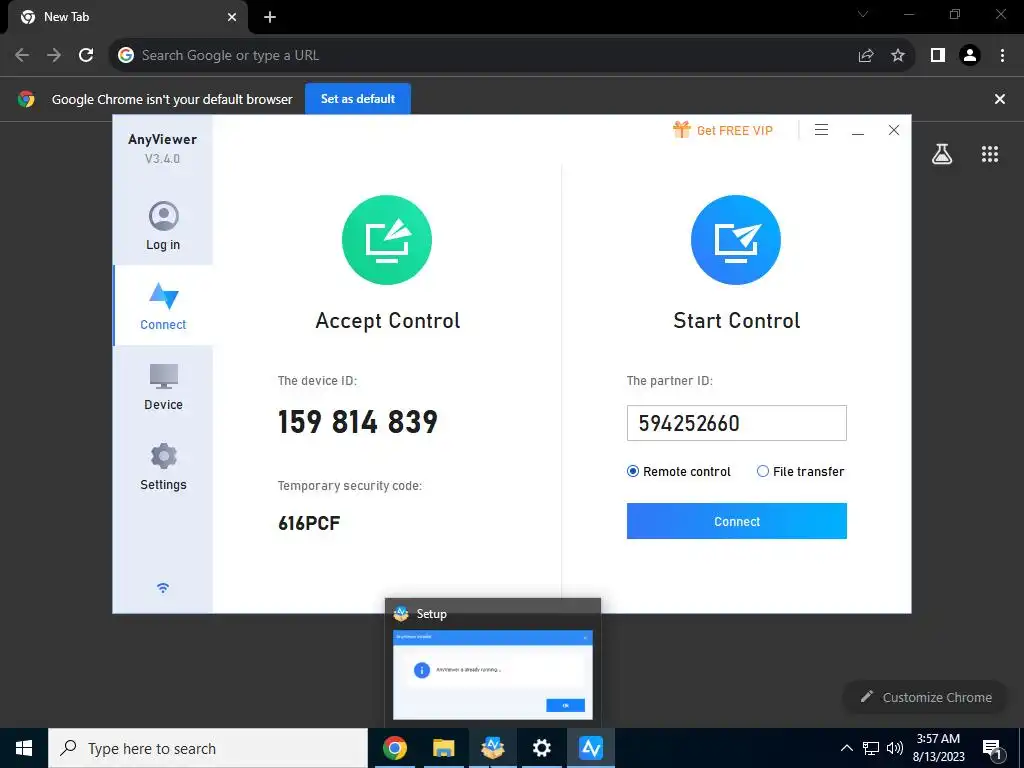Open the Windows Start menu
The image size is (1024, 768).
tap(24, 748)
